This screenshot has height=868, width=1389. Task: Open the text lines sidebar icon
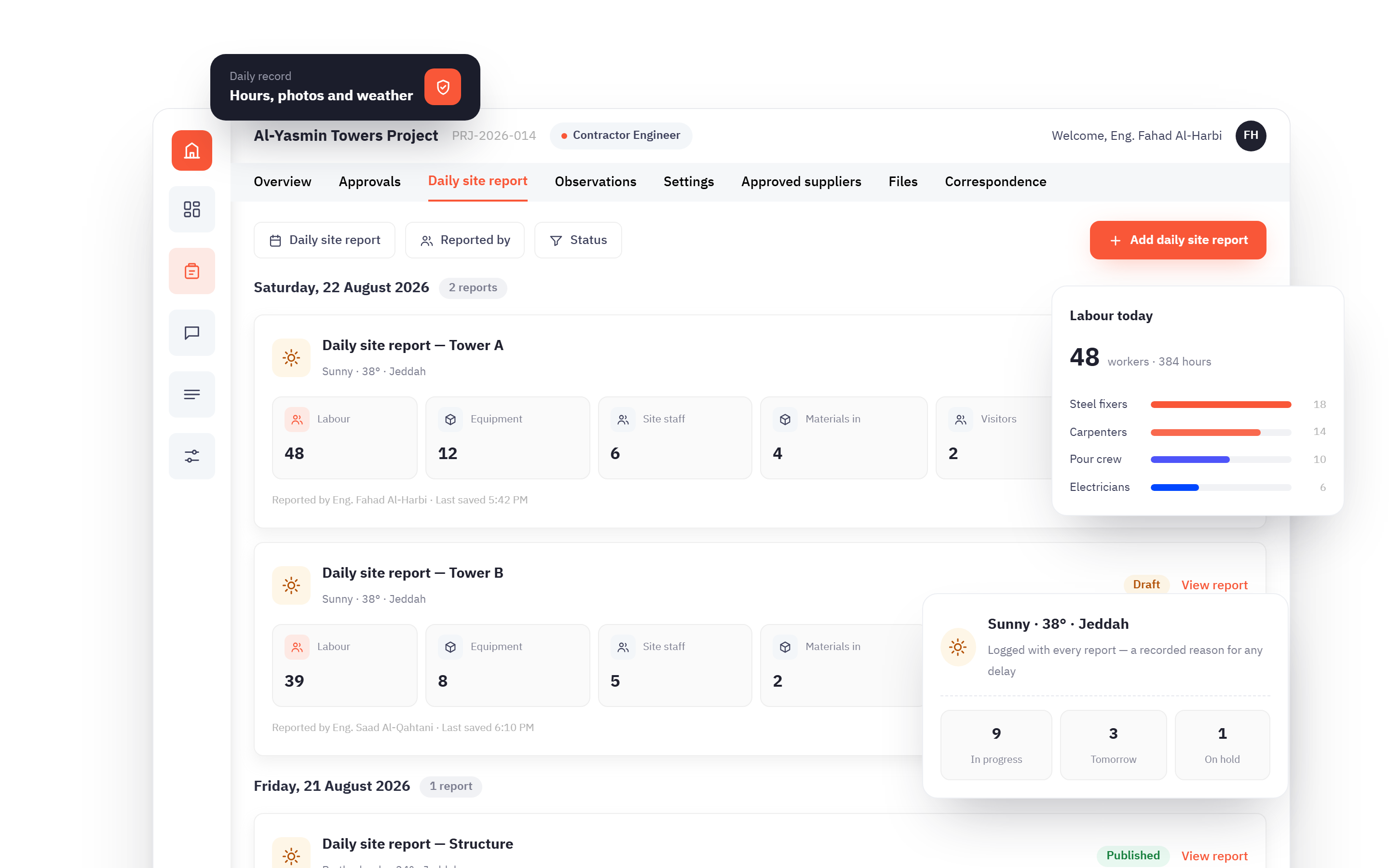(x=191, y=394)
